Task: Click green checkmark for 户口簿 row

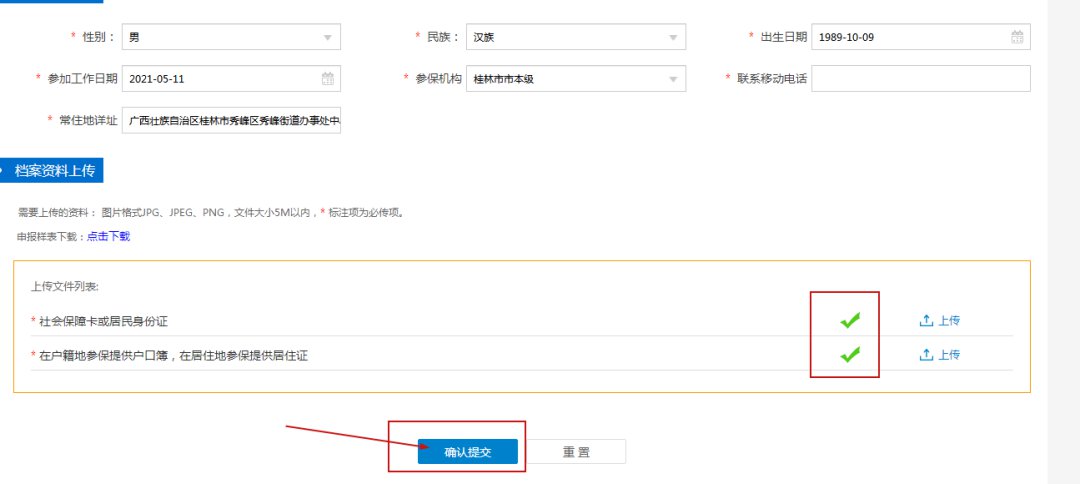Action: [x=850, y=354]
